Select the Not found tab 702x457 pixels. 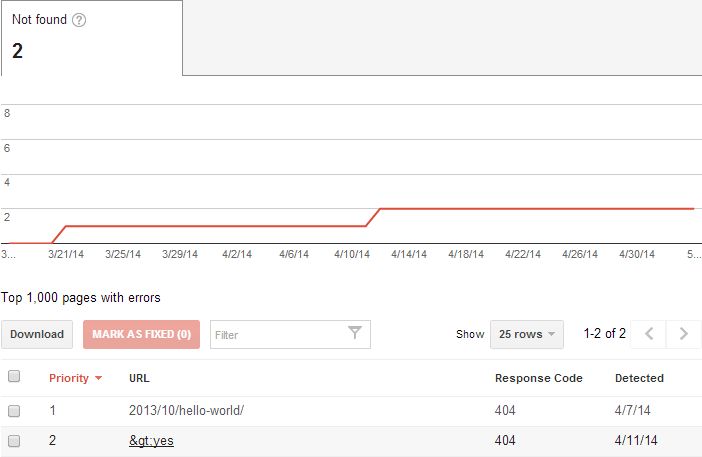[91, 38]
